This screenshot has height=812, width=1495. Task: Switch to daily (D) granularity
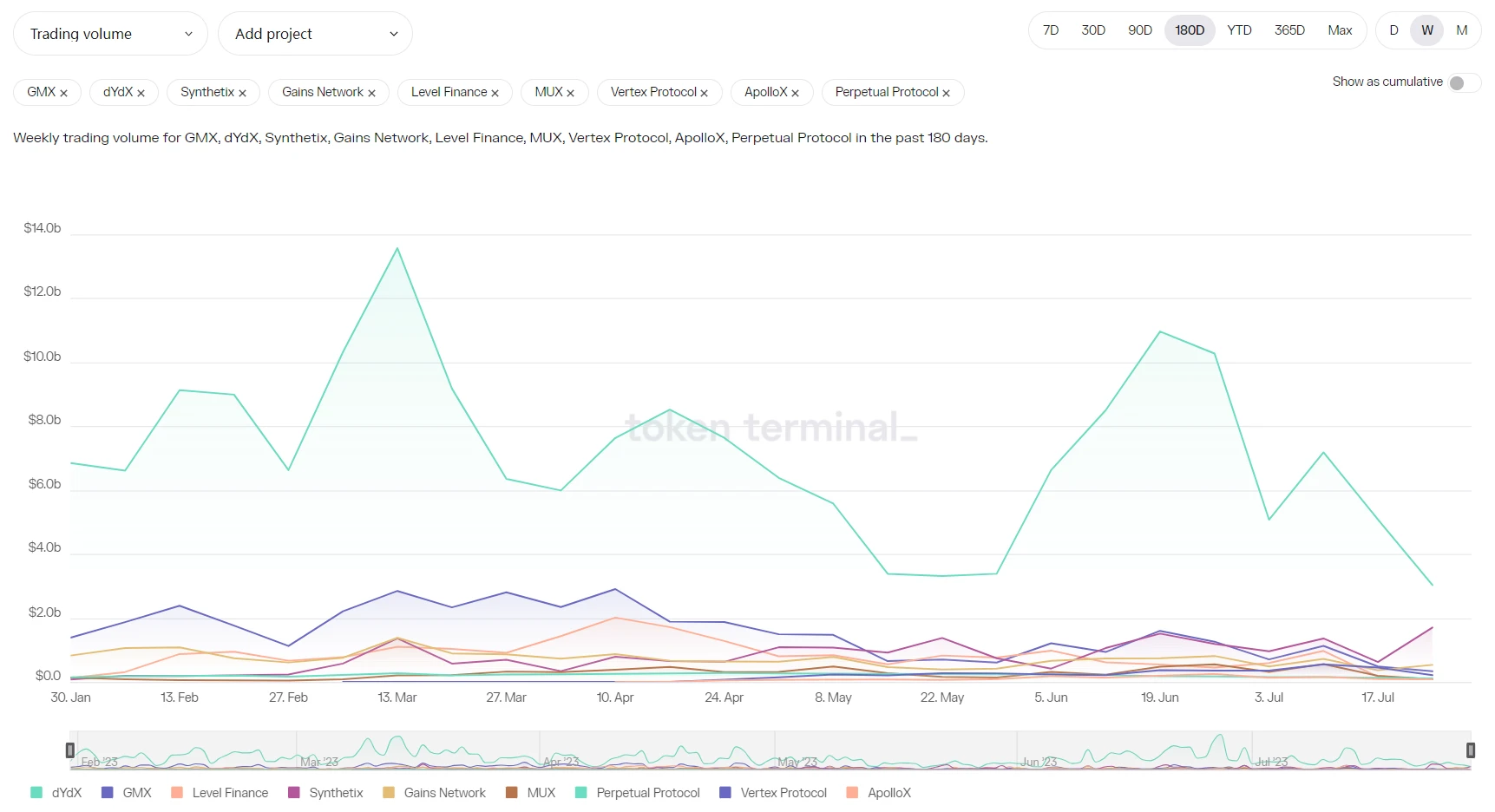pyautogui.click(x=1393, y=30)
